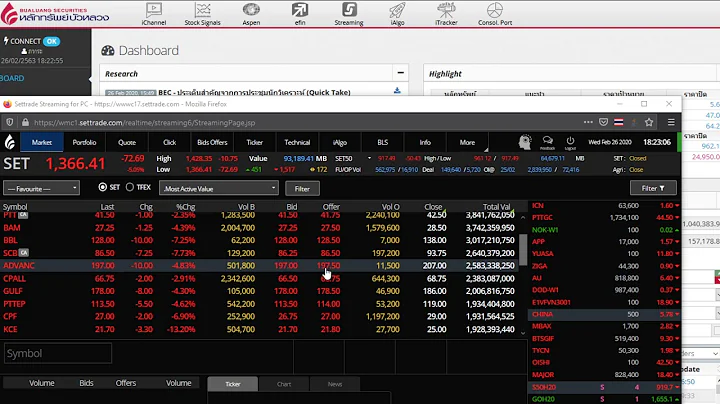Open the Click tab
The height and width of the screenshot is (404, 720).
click(169, 142)
